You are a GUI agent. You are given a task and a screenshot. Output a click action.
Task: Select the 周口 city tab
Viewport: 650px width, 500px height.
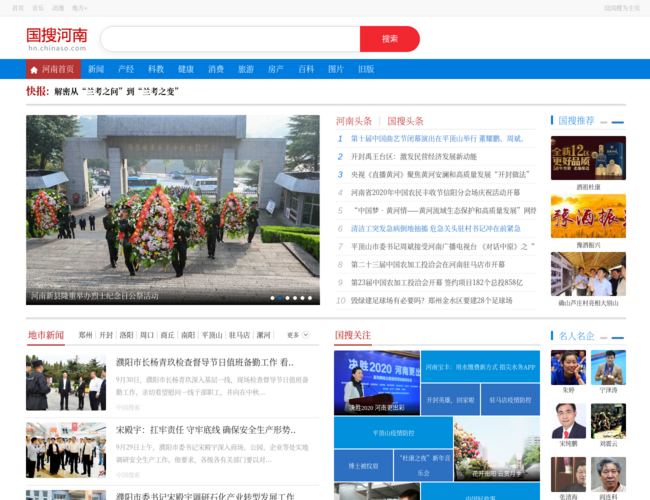[147, 335]
